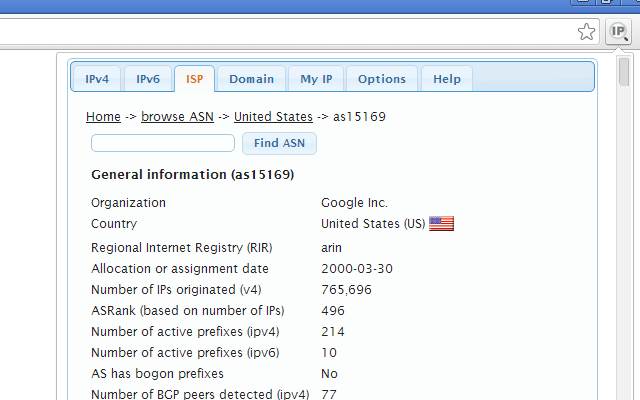Switch to the IPv6 tab
Viewport: 640px width, 400px height.
148,79
